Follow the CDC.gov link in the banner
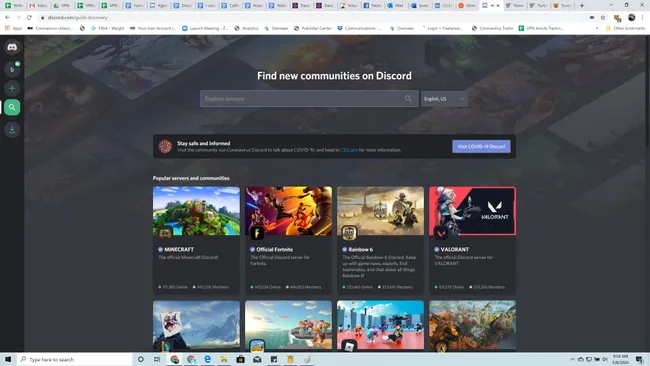This screenshot has width=650, height=366. point(349,150)
